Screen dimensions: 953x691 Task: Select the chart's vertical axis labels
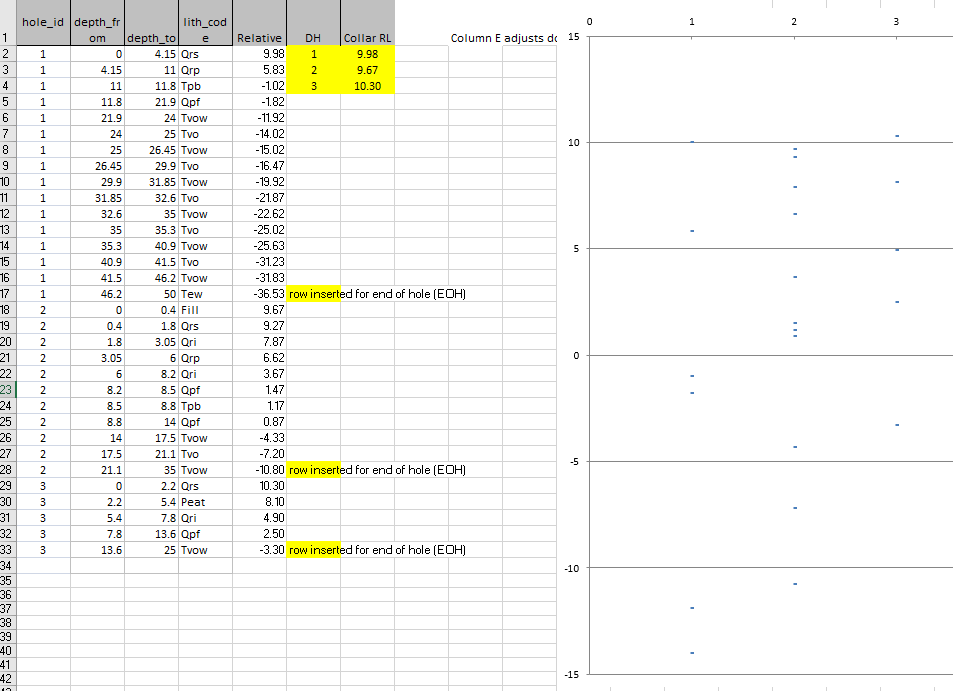click(576, 354)
